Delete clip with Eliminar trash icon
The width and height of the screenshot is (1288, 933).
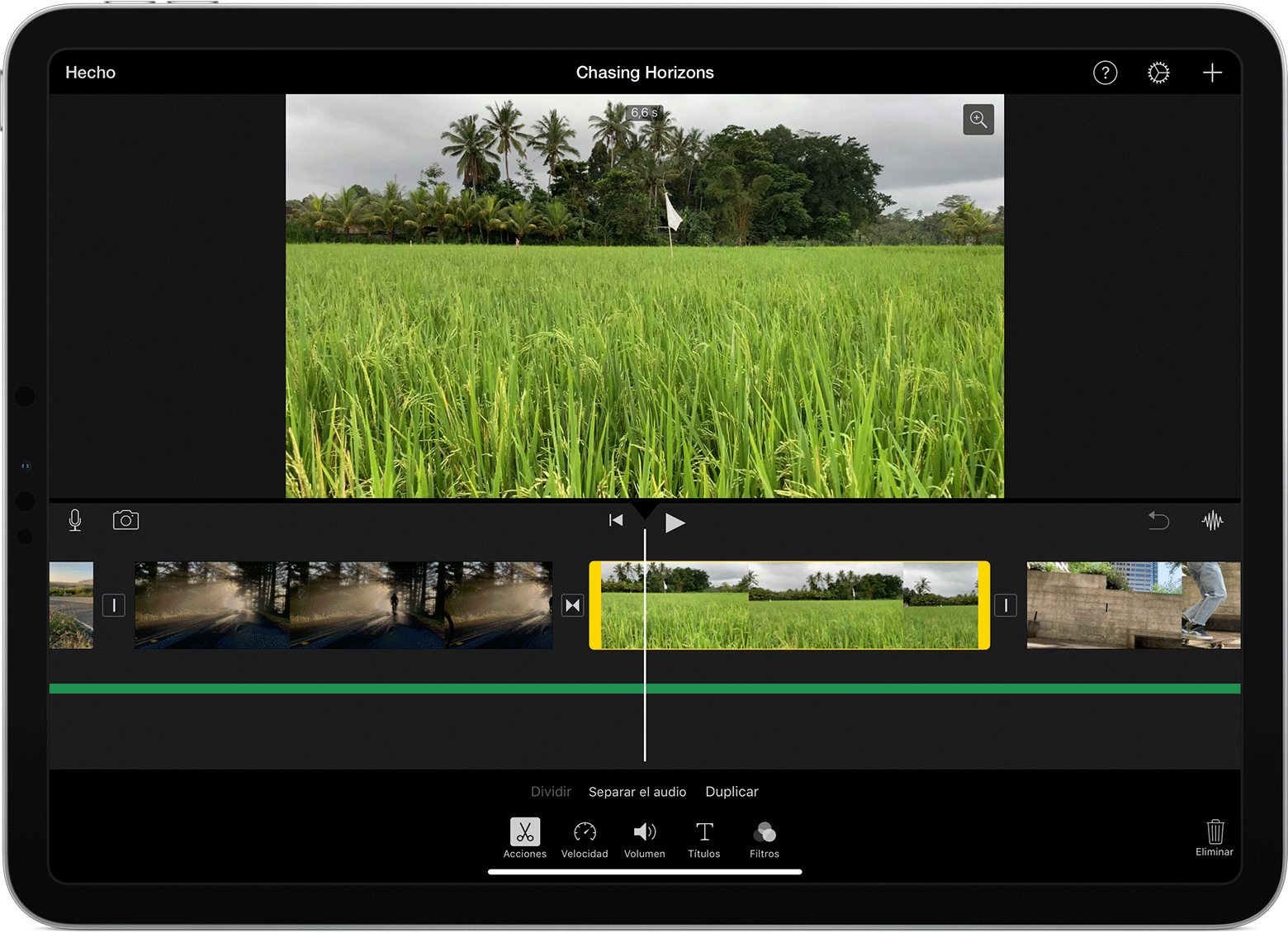1215,836
